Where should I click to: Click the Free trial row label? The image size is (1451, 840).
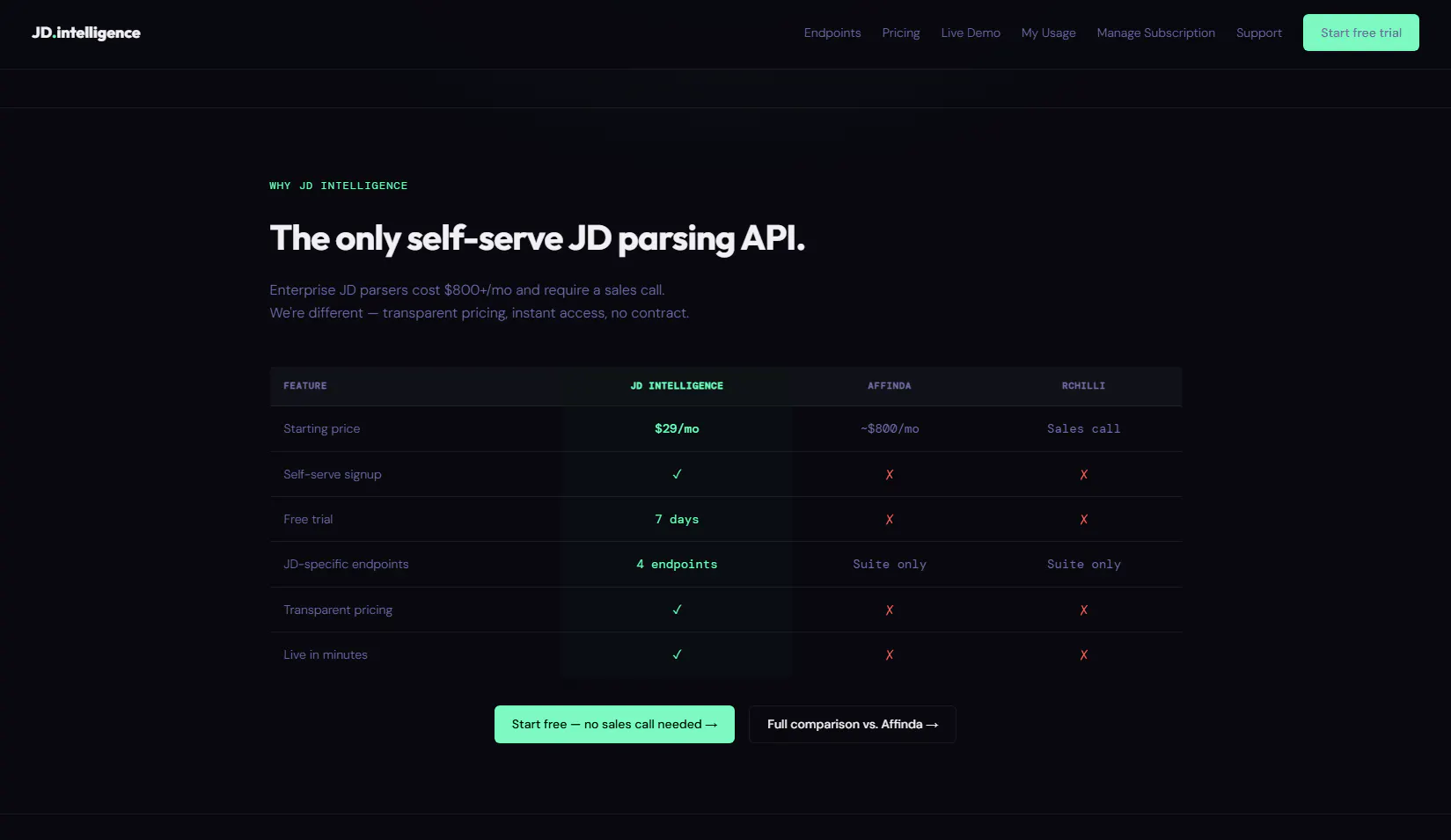click(308, 519)
